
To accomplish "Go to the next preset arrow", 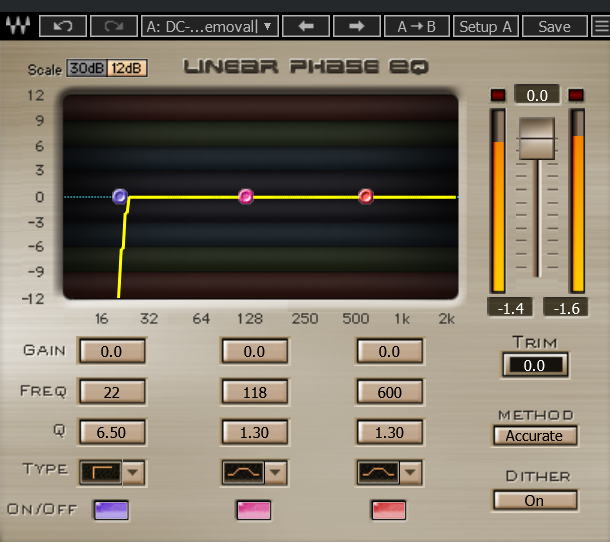I will [x=357, y=26].
